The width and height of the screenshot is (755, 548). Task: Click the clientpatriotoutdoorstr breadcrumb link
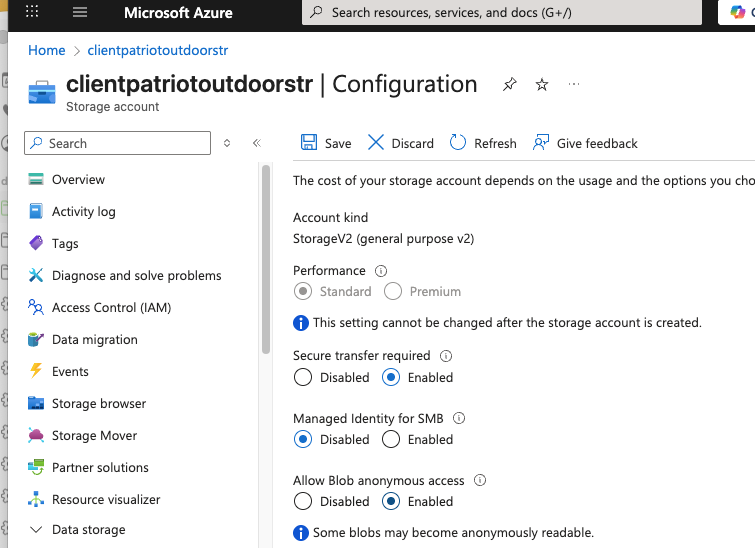pos(150,50)
